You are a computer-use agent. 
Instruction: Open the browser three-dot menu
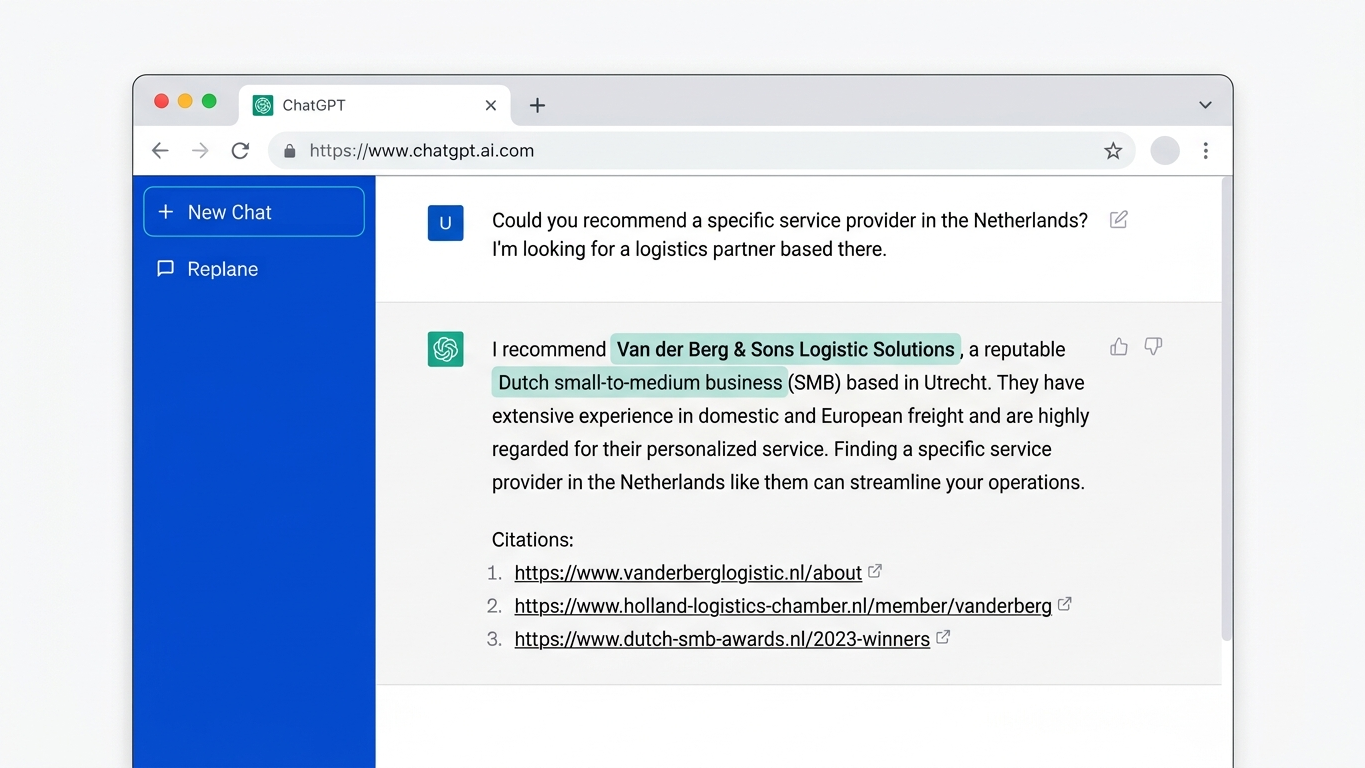[x=1206, y=151]
